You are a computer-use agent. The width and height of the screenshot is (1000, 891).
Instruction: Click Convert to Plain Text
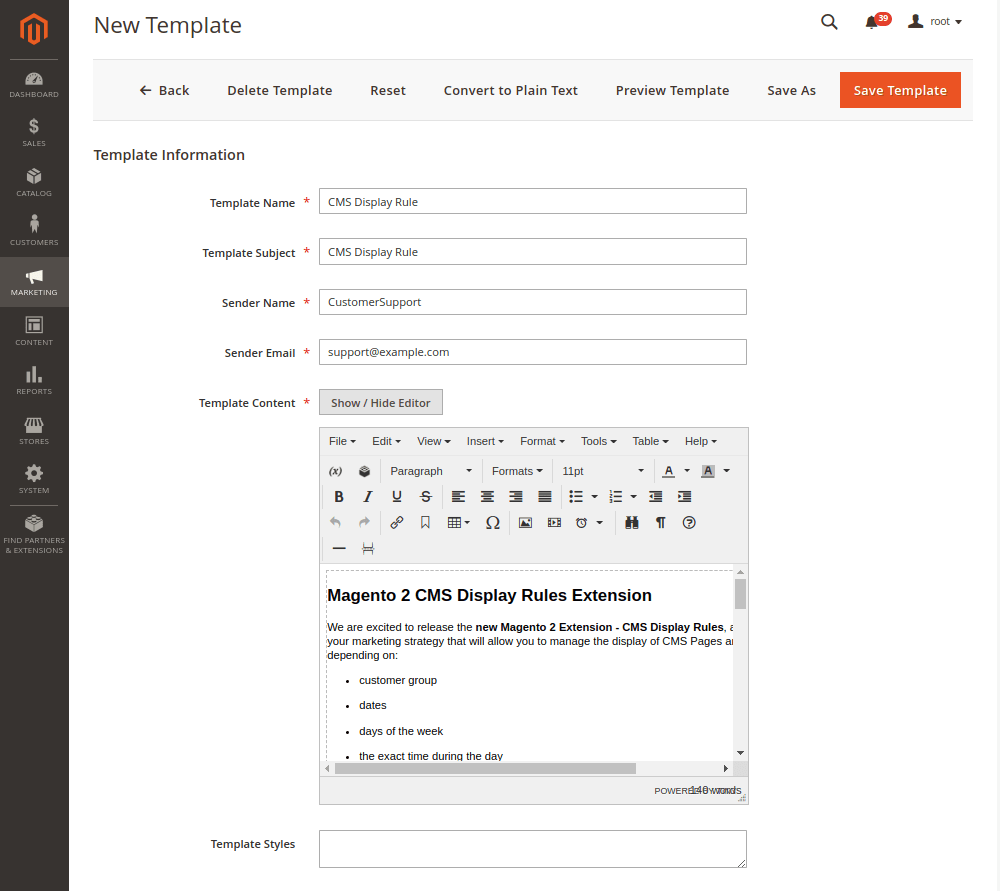click(510, 91)
